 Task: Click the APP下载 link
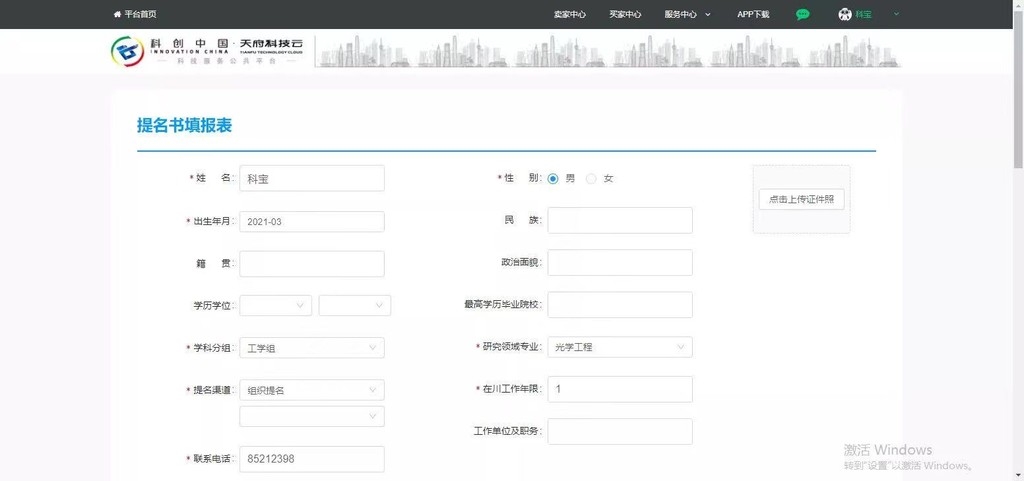click(x=753, y=14)
